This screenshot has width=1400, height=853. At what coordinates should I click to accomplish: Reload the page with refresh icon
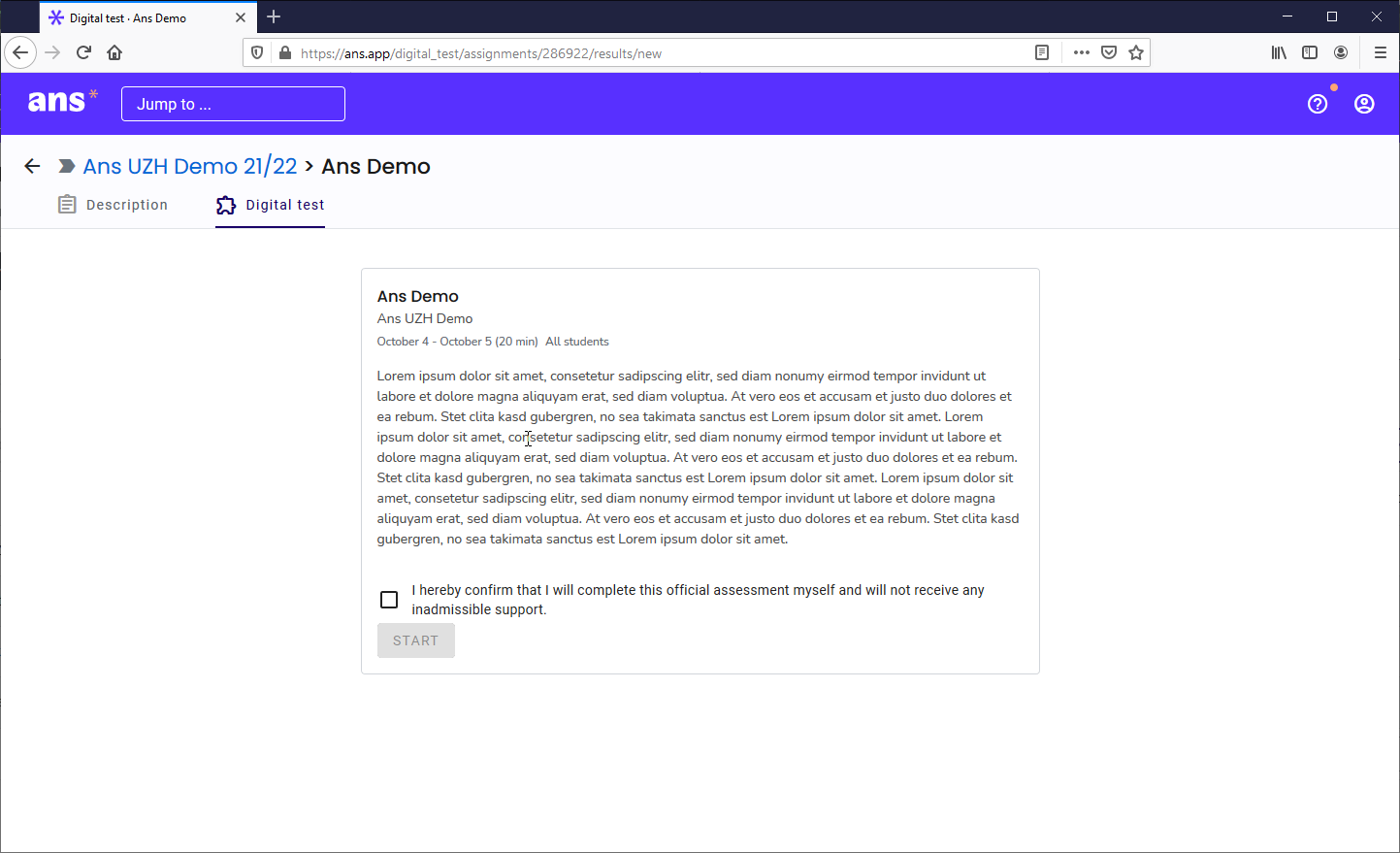(83, 52)
